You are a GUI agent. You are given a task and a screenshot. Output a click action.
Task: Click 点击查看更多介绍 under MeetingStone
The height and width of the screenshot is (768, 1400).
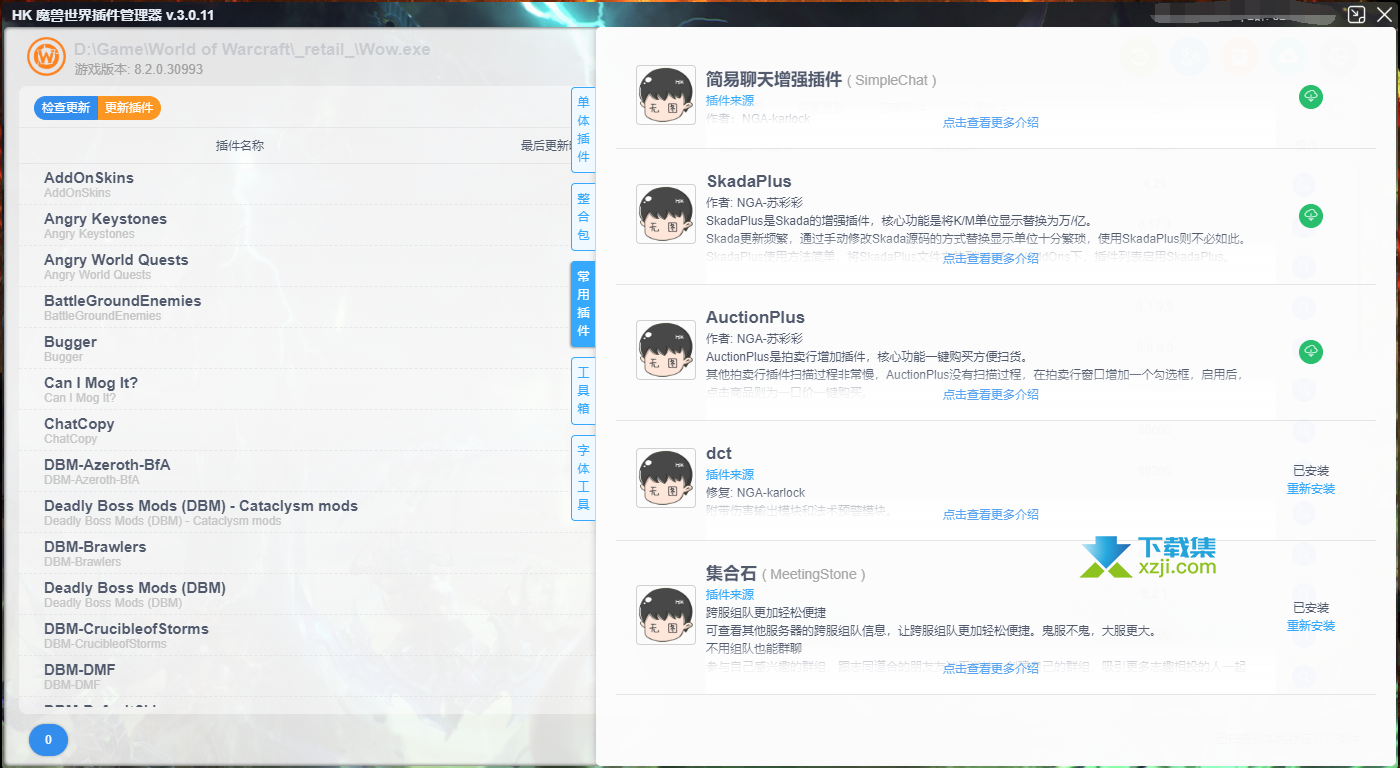pos(991,669)
